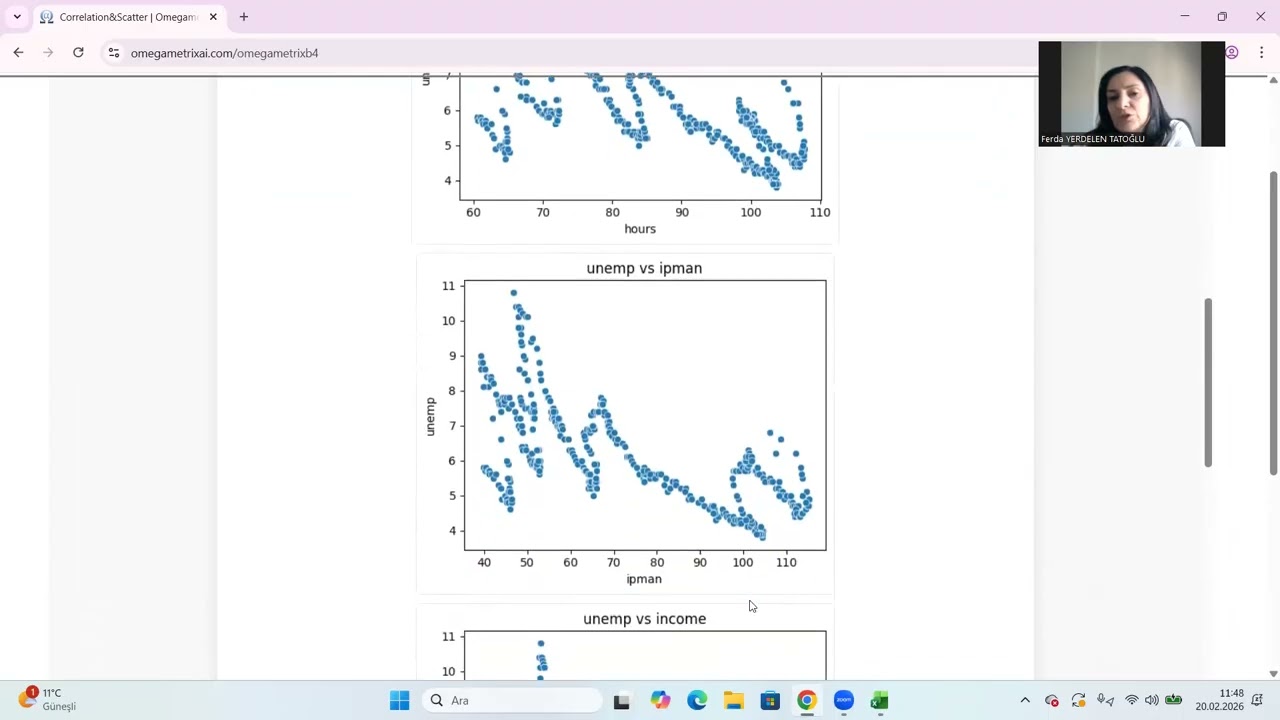This screenshot has width=1280, height=720.
Task: Open Microsoft Store from the taskbar
Action: (770, 700)
